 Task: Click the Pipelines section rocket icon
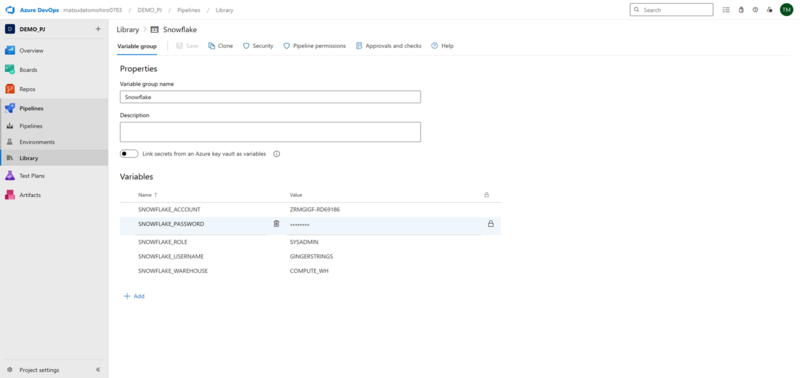point(10,108)
